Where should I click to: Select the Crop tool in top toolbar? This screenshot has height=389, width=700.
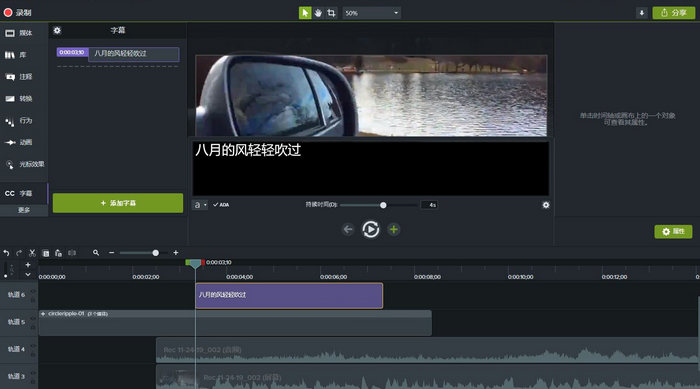point(331,13)
